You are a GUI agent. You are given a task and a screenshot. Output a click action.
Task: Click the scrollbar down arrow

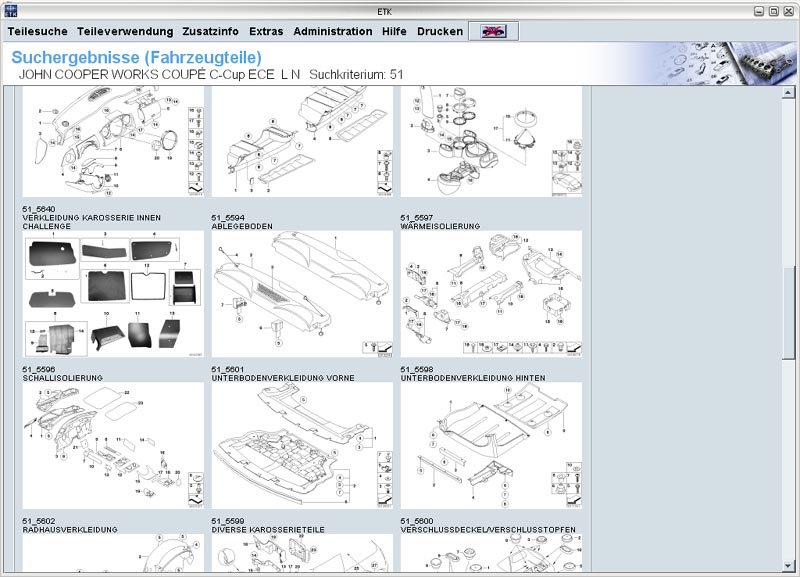pyautogui.click(x=791, y=566)
